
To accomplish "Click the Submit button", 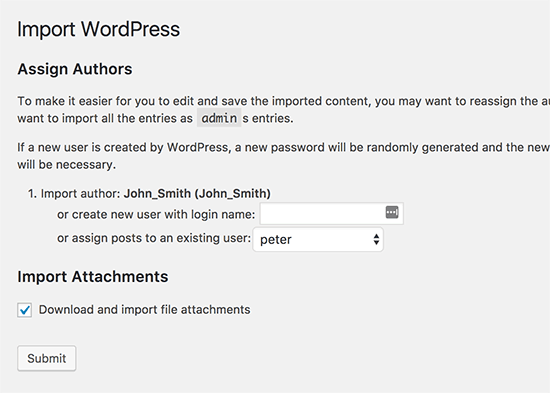I will [x=47, y=358].
